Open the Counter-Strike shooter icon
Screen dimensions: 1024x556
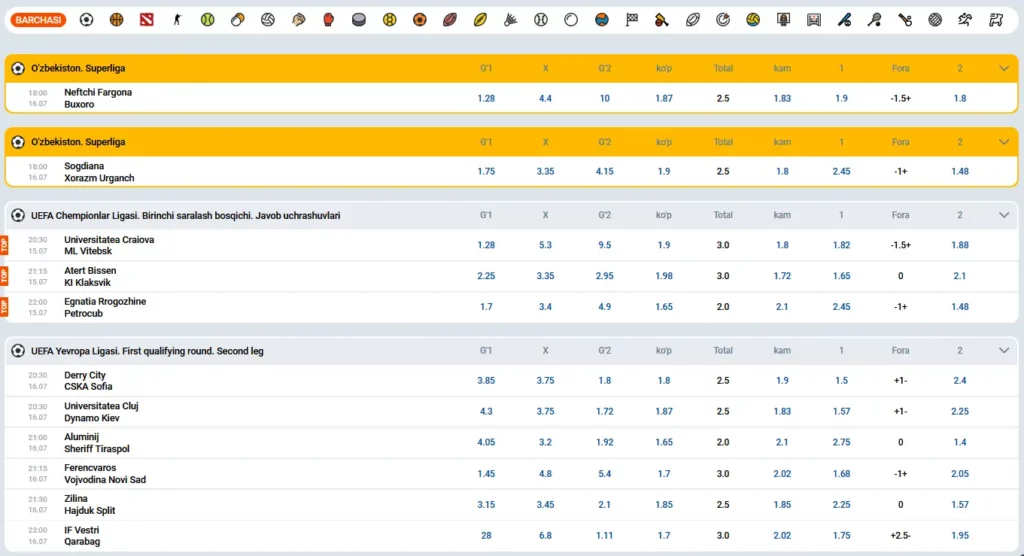point(177,20)
